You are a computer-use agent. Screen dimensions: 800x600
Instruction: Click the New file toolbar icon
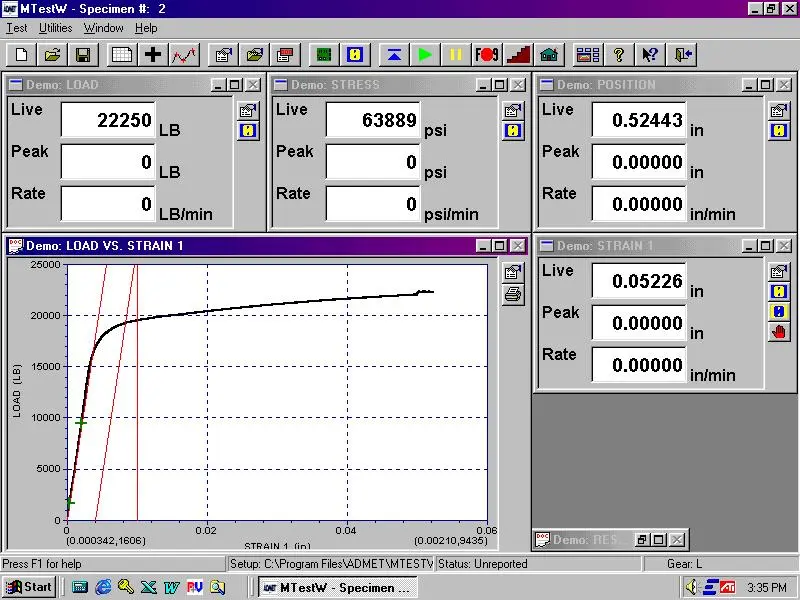[x=21, y=54]
